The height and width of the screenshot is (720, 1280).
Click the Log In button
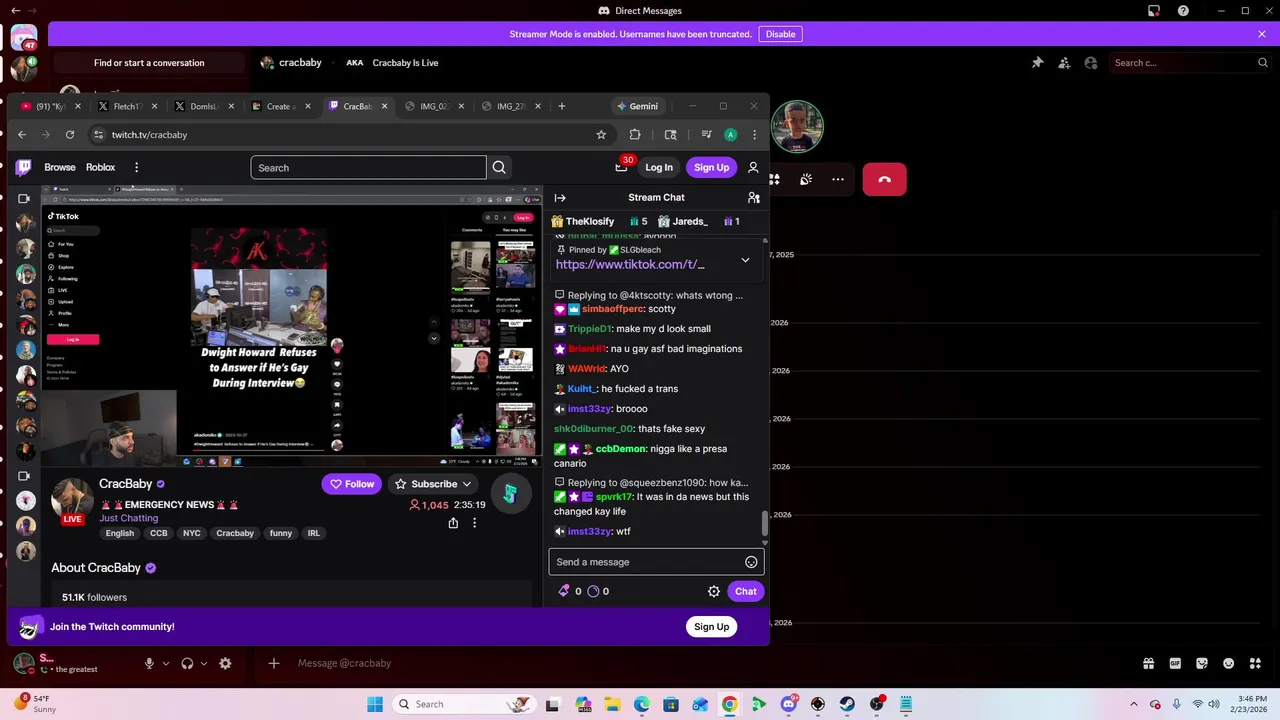pos(659,167)
